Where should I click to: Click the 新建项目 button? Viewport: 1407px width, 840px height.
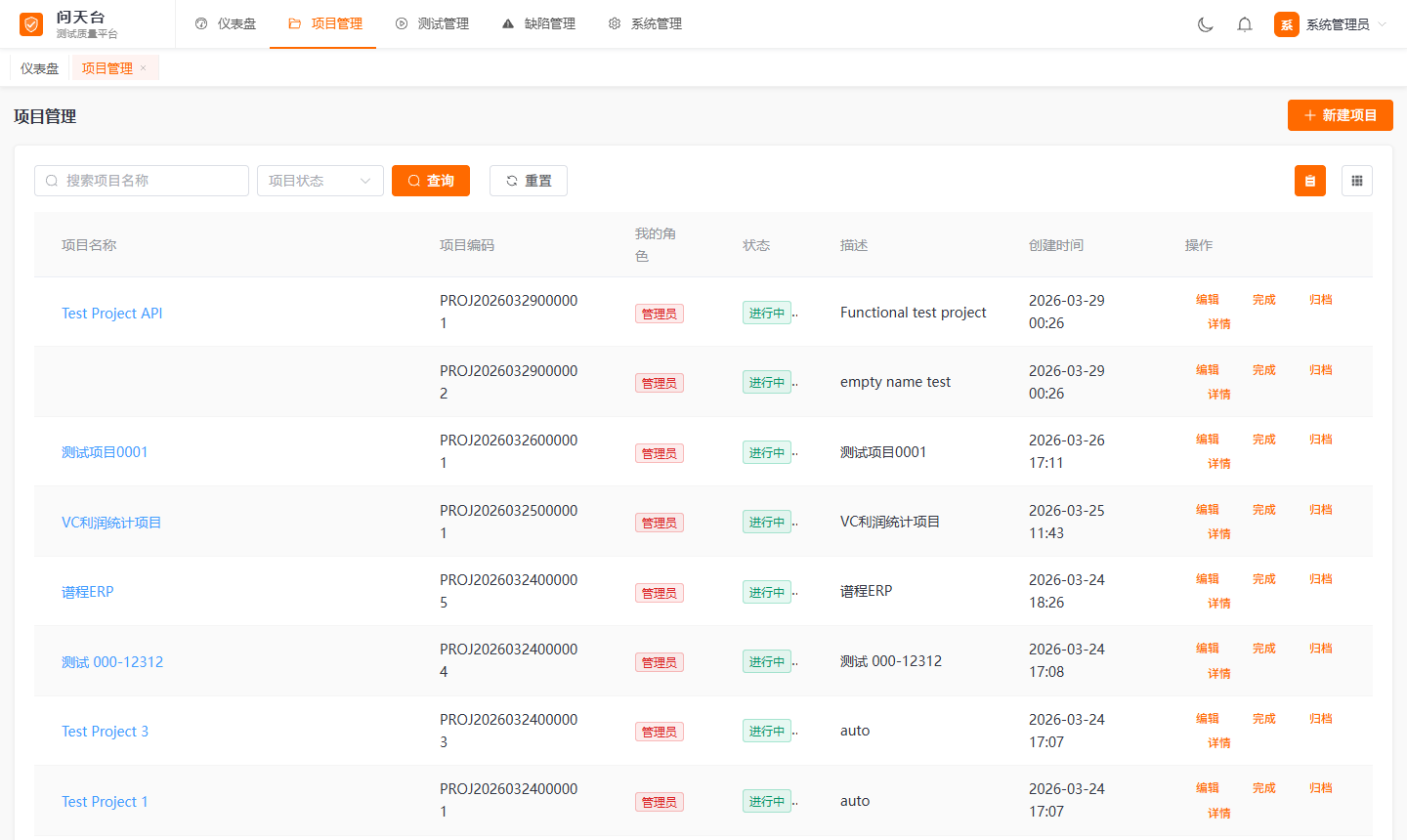point(1341,115)
